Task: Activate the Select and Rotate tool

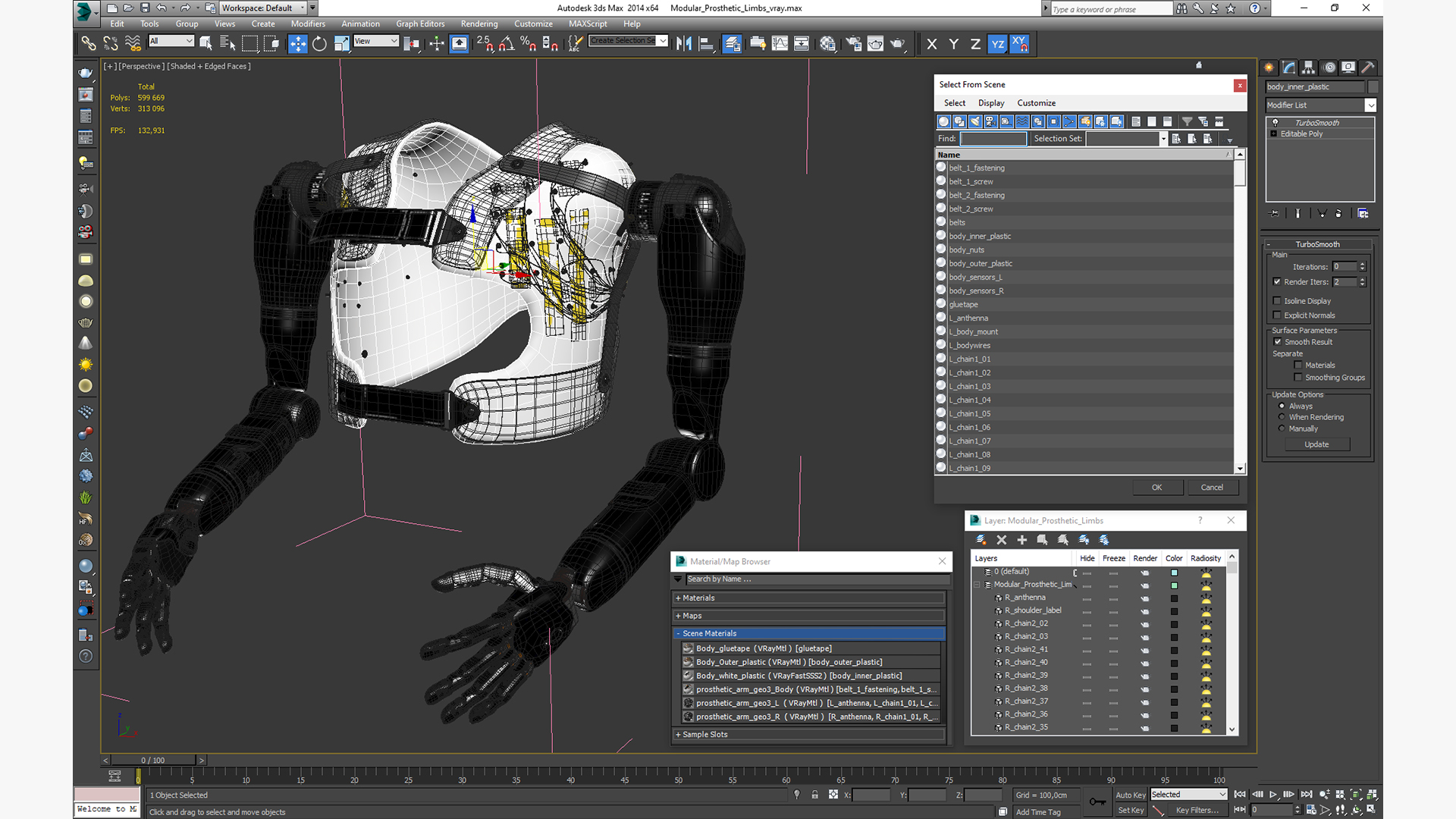Action: coord(319,44)
